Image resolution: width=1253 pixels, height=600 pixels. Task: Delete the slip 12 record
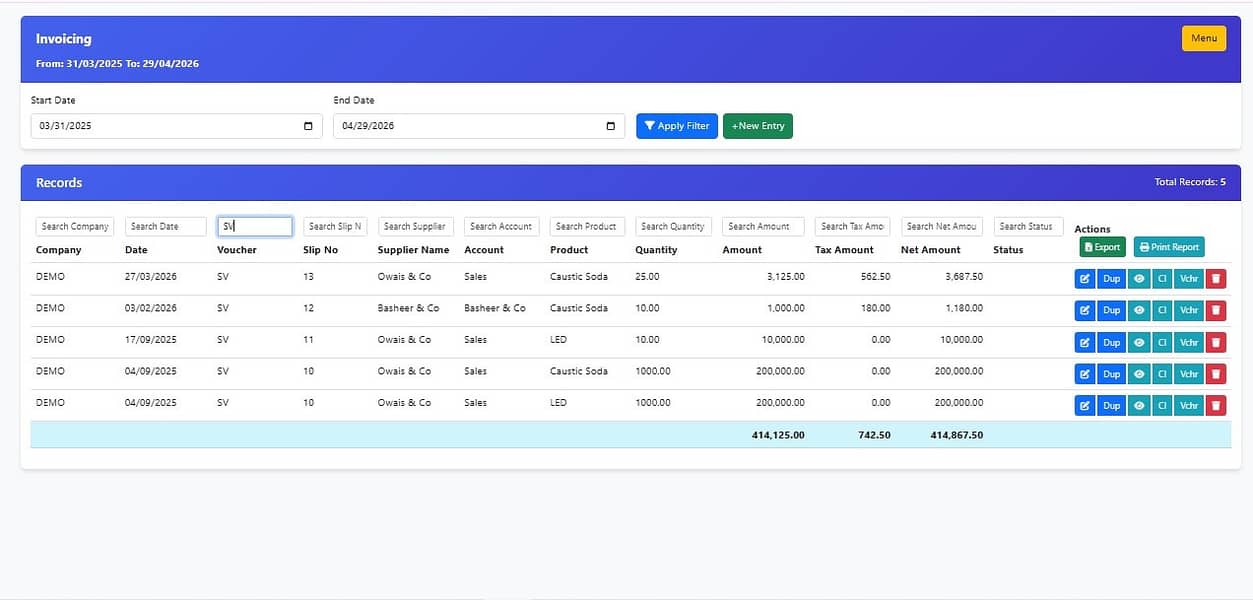1215,311
